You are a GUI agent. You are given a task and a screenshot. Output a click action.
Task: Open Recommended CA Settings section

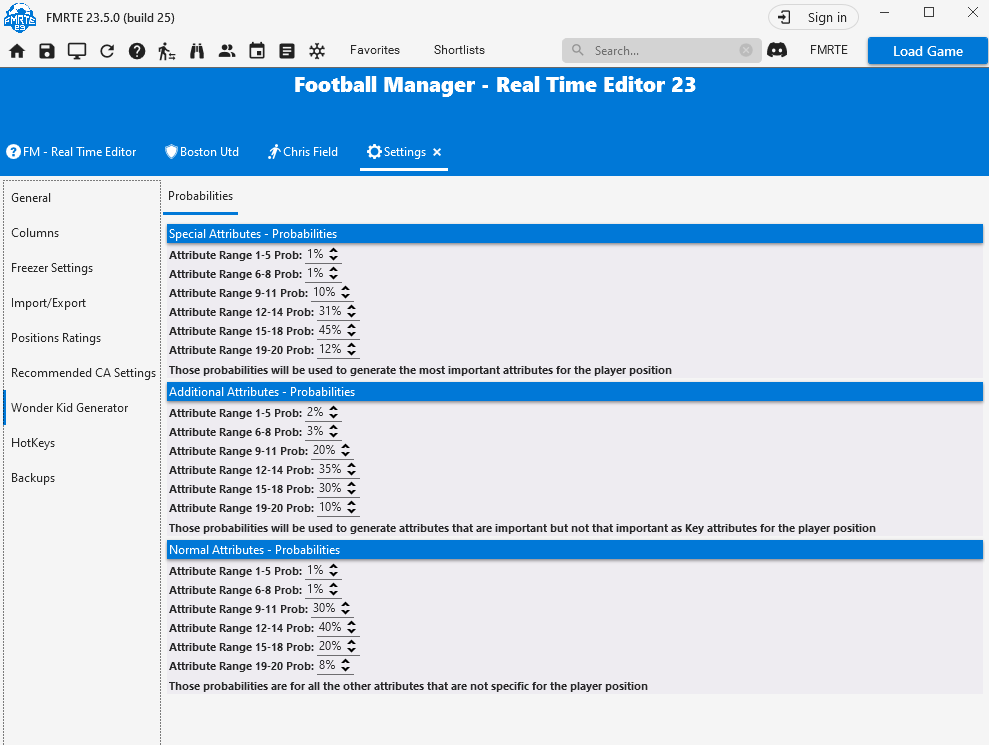pos(81,373)
